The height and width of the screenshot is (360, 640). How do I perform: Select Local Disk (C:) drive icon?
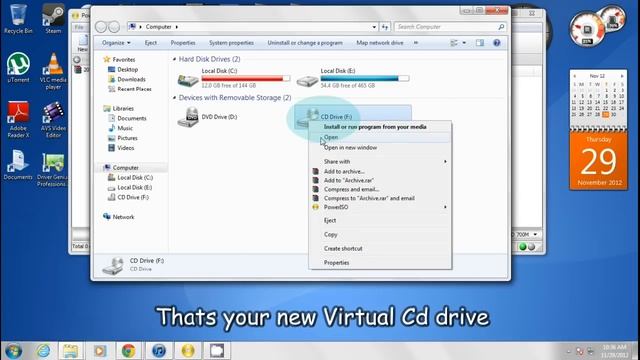188,80
